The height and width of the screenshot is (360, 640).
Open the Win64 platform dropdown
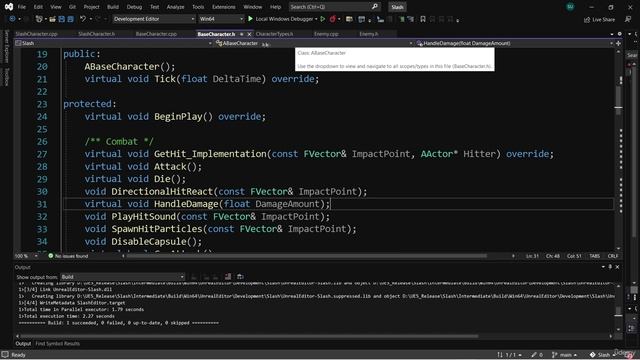coord(221,19)
